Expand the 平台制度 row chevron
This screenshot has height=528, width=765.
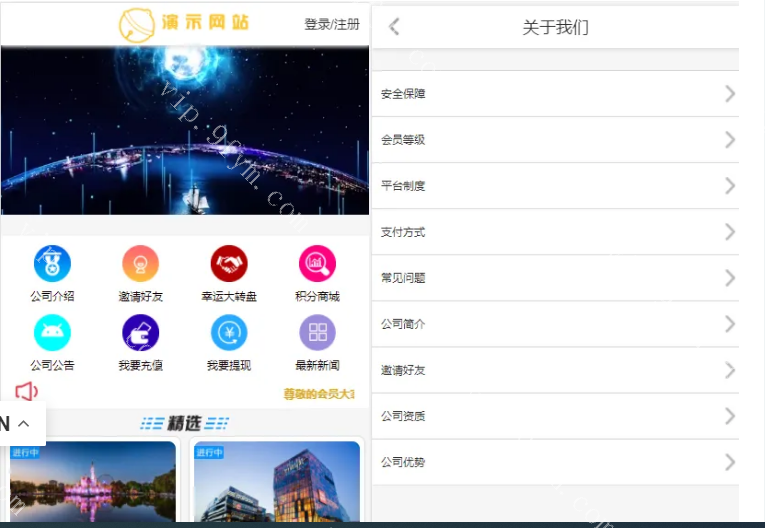(x=730, y=186)
